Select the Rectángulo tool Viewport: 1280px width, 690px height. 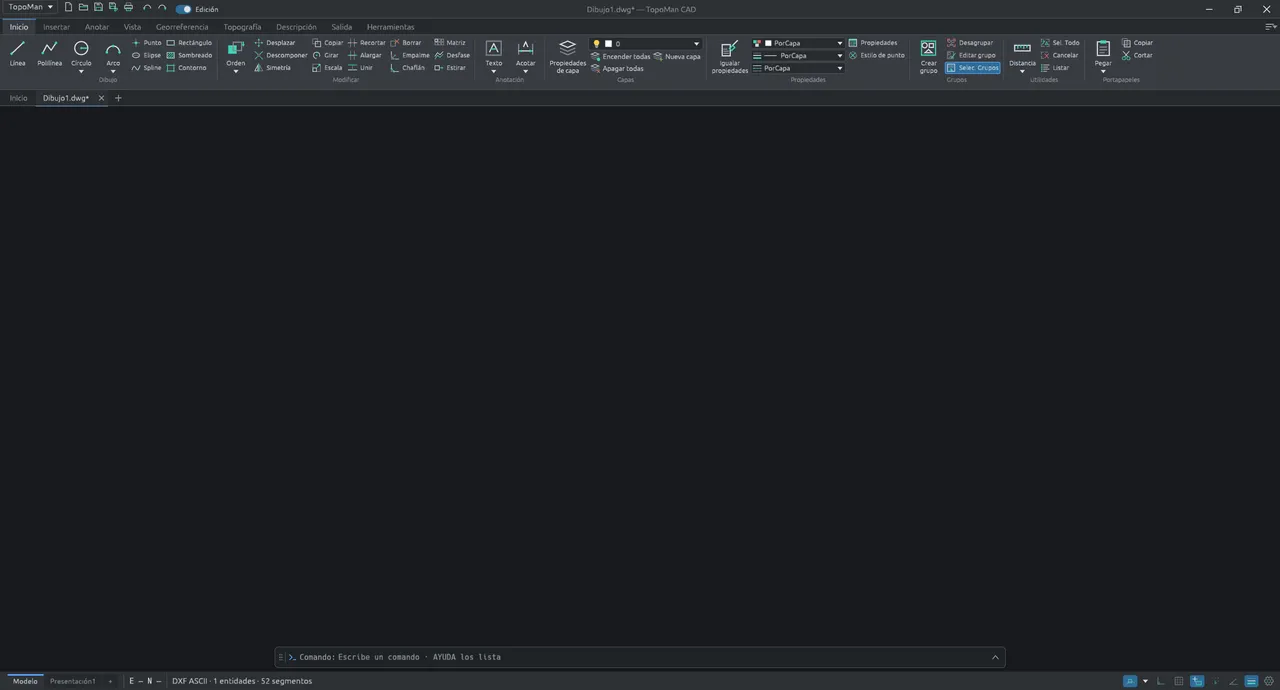[189, 43]
